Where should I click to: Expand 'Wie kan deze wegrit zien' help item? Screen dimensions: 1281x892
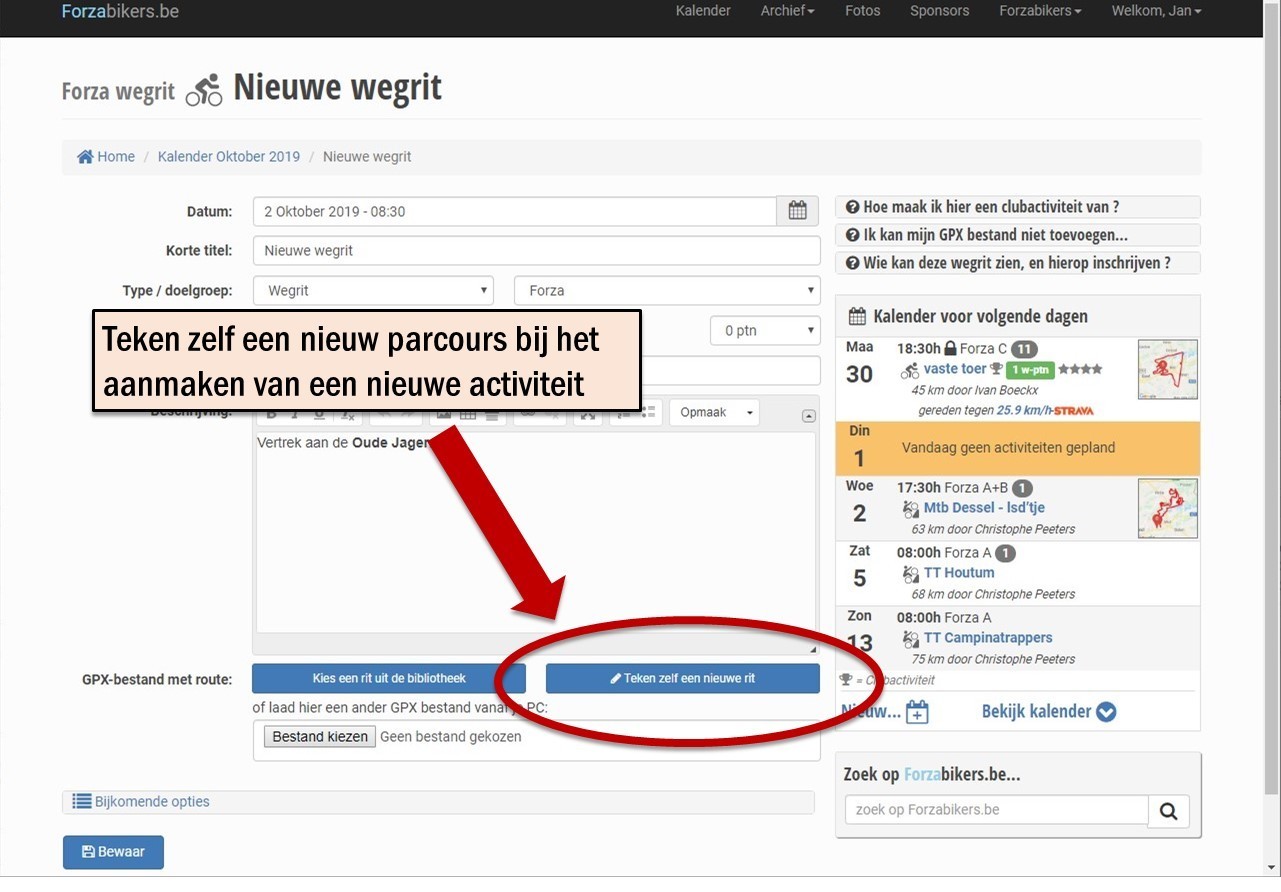click(1017, 263)
